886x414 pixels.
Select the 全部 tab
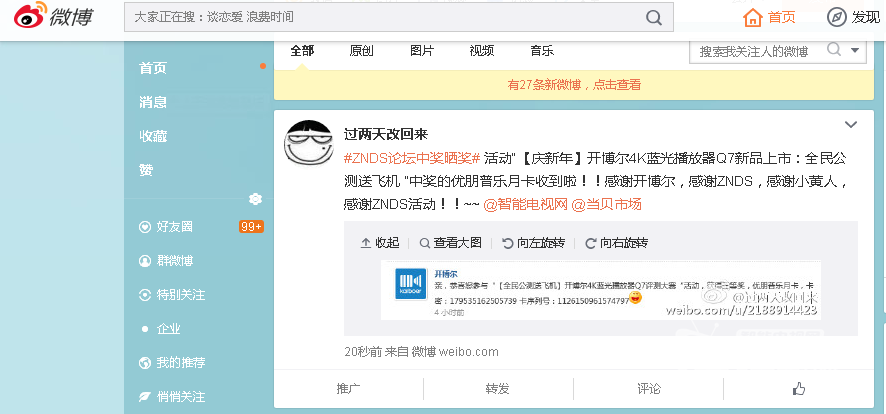coord(302,51)
